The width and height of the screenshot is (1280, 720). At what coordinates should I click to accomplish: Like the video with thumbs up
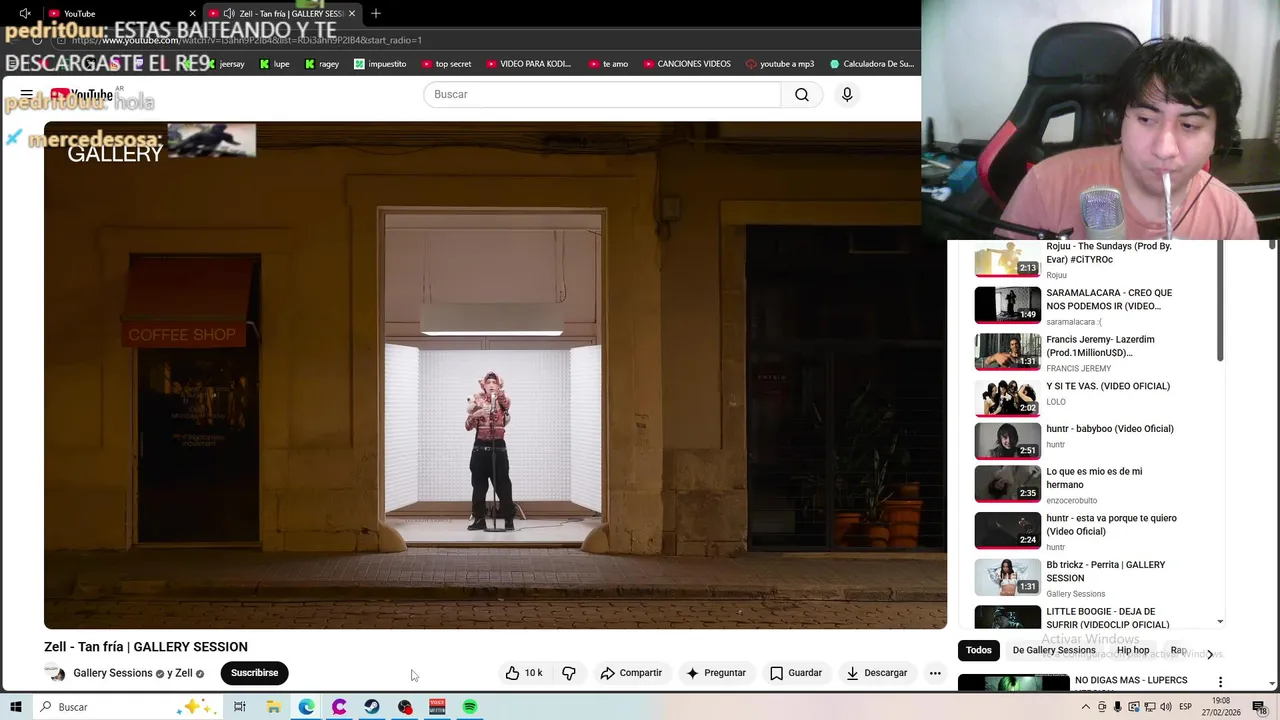[524, 673]
